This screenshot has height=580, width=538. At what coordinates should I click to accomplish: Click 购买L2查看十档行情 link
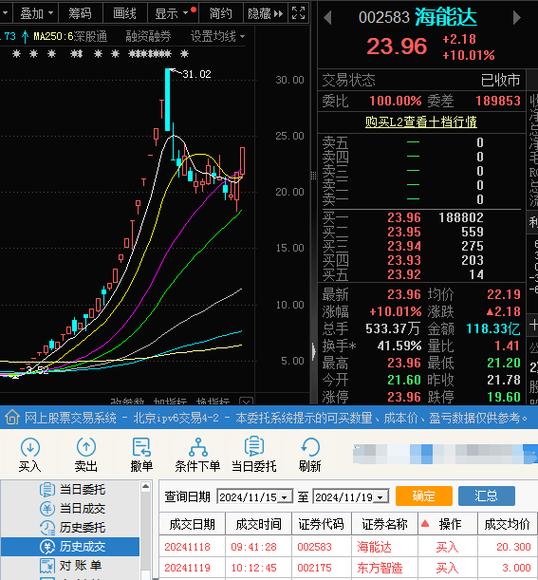pos(421,122)
